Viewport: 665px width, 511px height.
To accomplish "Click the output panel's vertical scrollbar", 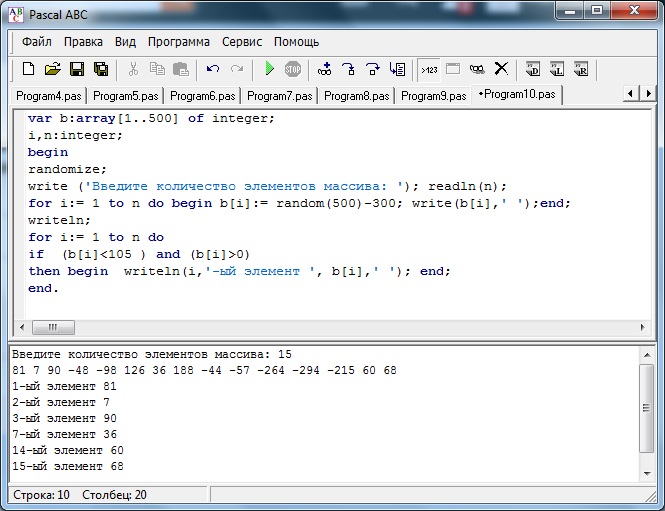I will pyautogui.click(x=649, y=410).
